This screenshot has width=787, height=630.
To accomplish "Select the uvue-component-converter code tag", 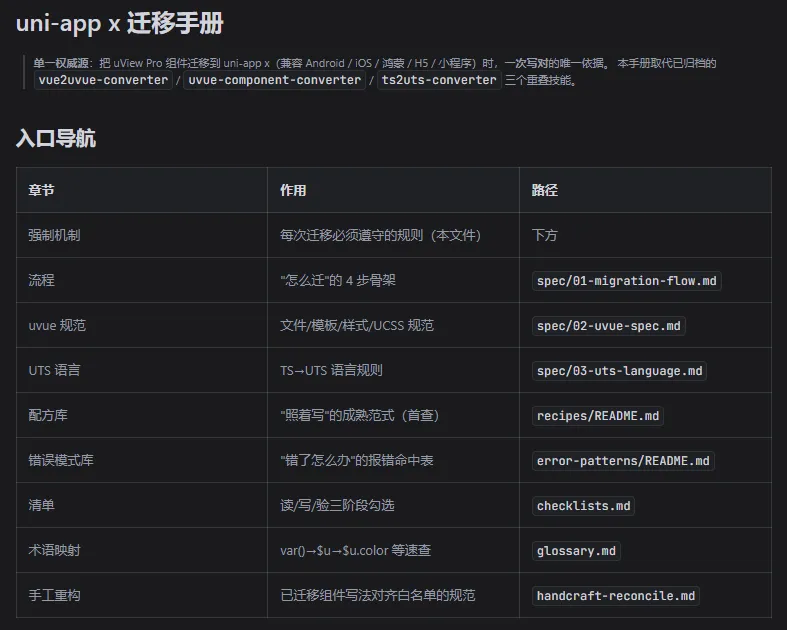I will (x=274, y=80).
